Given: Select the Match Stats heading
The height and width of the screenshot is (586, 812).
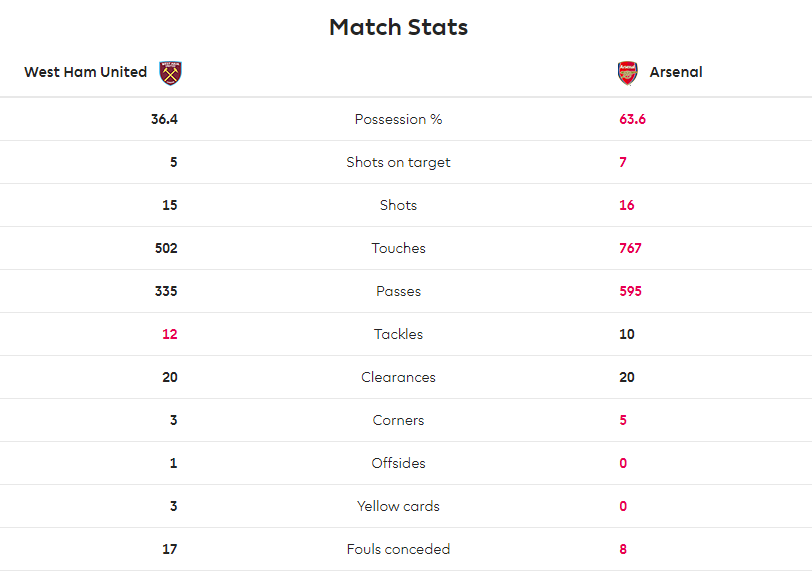Looking at the screenshot, I should coord(399,27).
